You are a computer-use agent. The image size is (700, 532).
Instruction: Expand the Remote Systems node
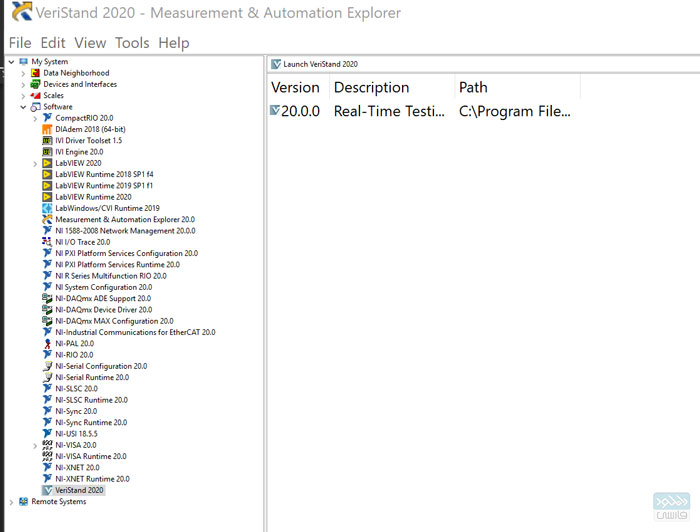point(11,502)
